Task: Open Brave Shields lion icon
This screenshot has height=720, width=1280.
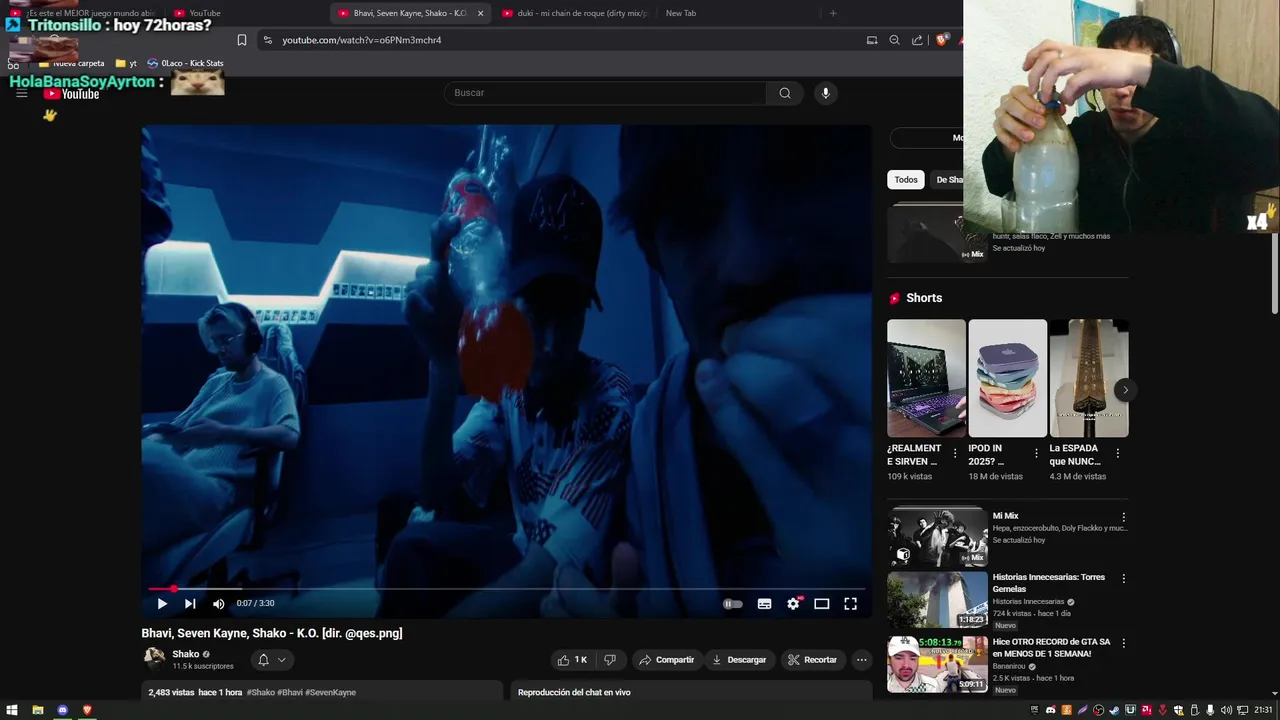Action: point(941,40)
